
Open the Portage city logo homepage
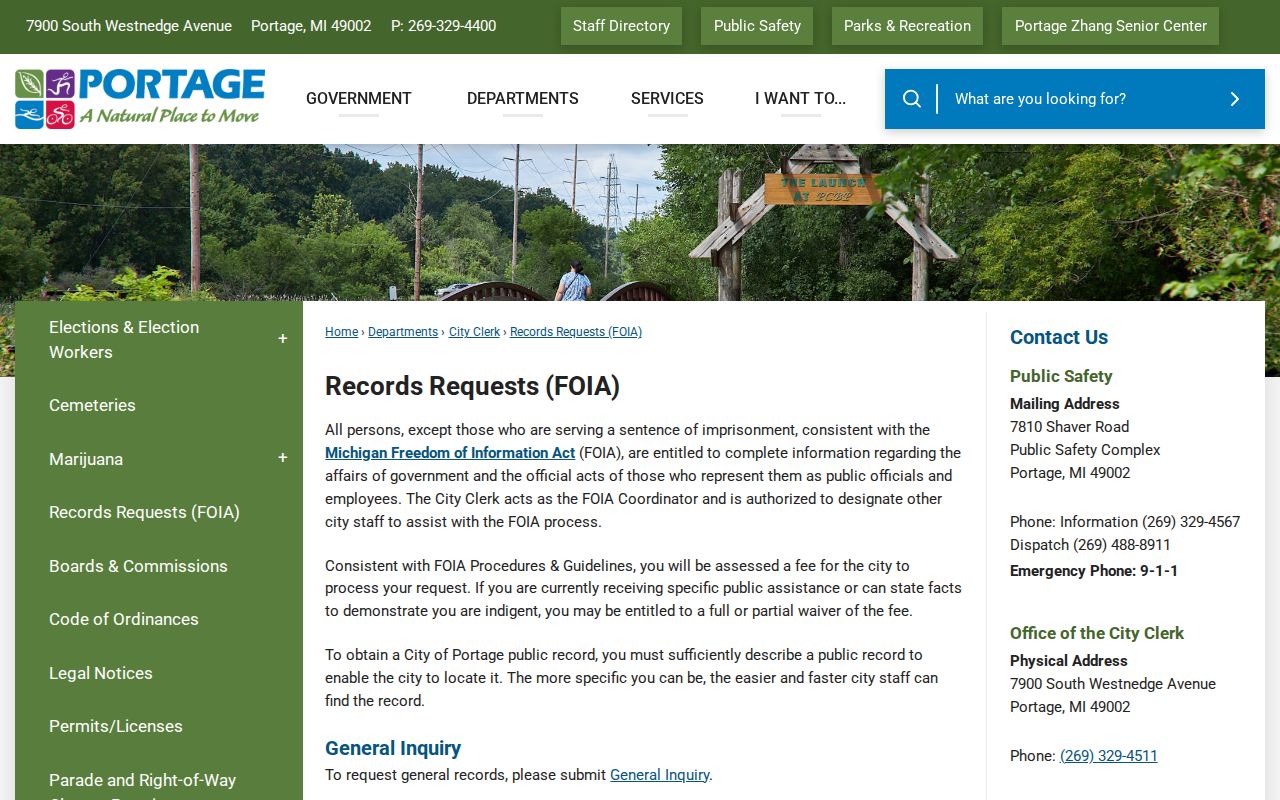coord(140,98)
